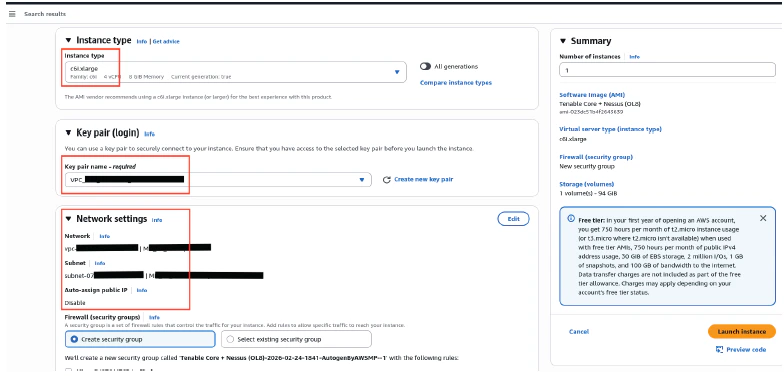The image size is (784, 379).
Task: Open the Key pair name dropdown
Action: click(x=218, y=180)
